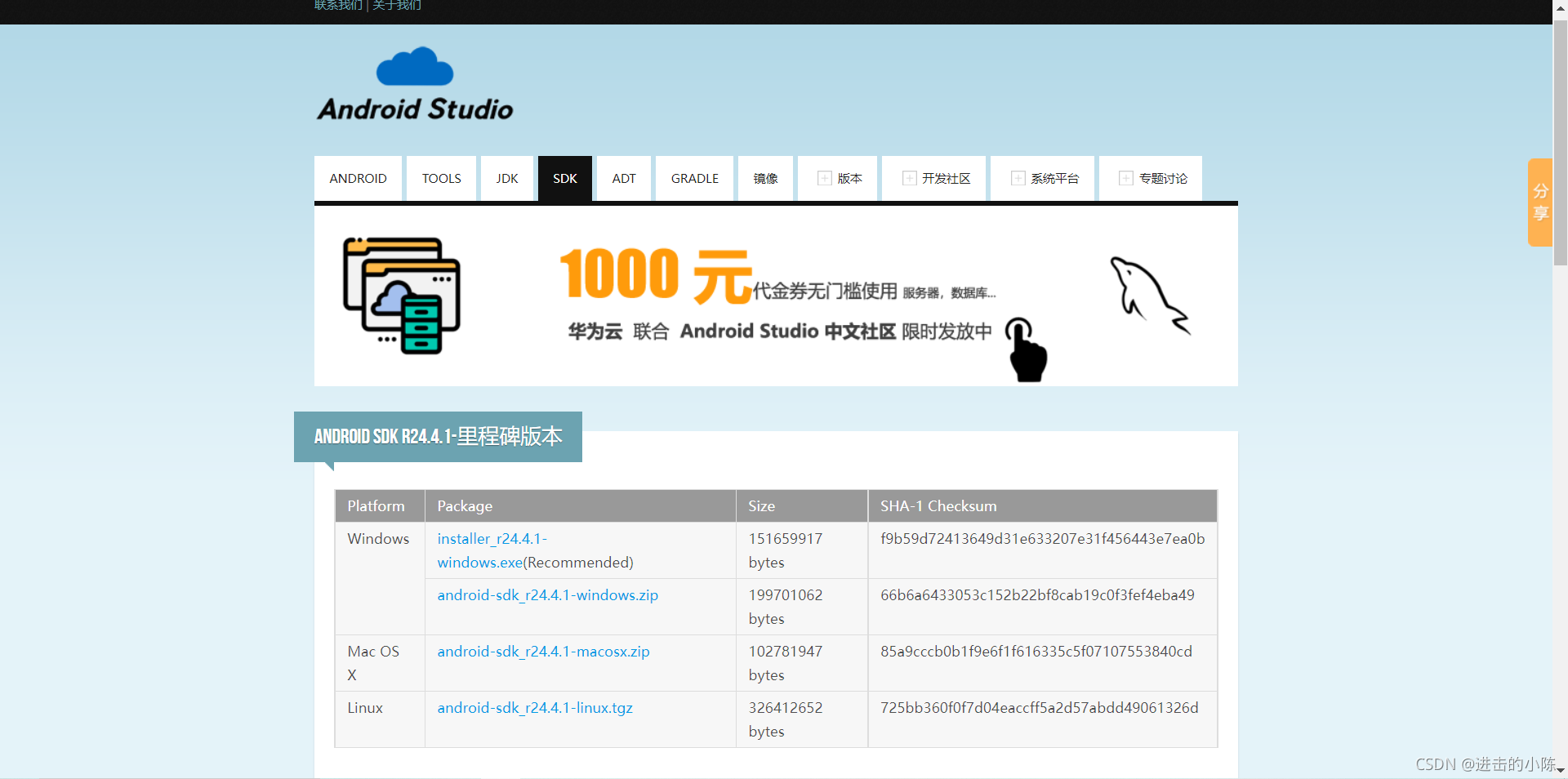This screenshot has width=1568, height=779.
Task: Click the checksum starting with 725bb360
Action: pos(1040,708)
